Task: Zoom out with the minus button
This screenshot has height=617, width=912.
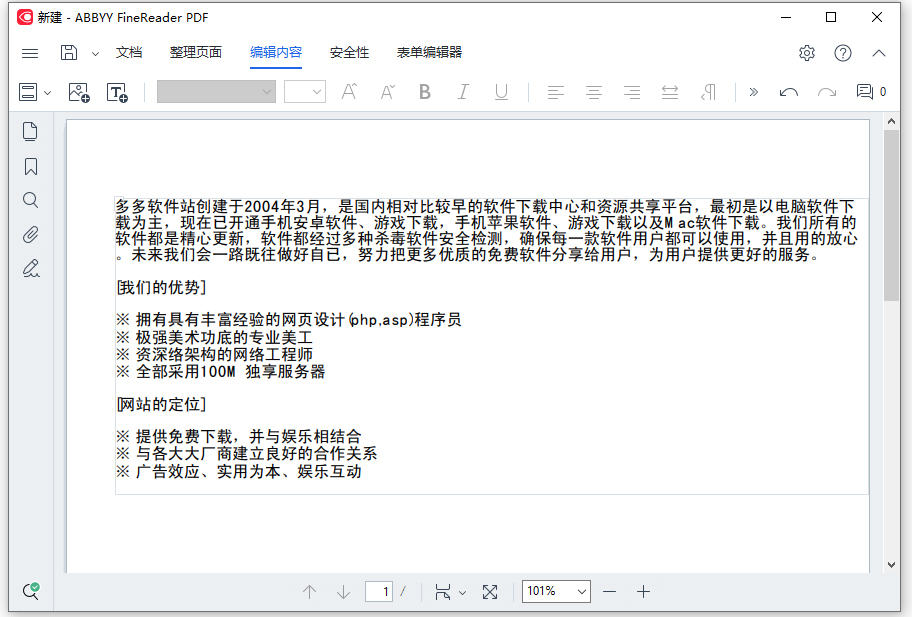Action: (x=610, y=592)
